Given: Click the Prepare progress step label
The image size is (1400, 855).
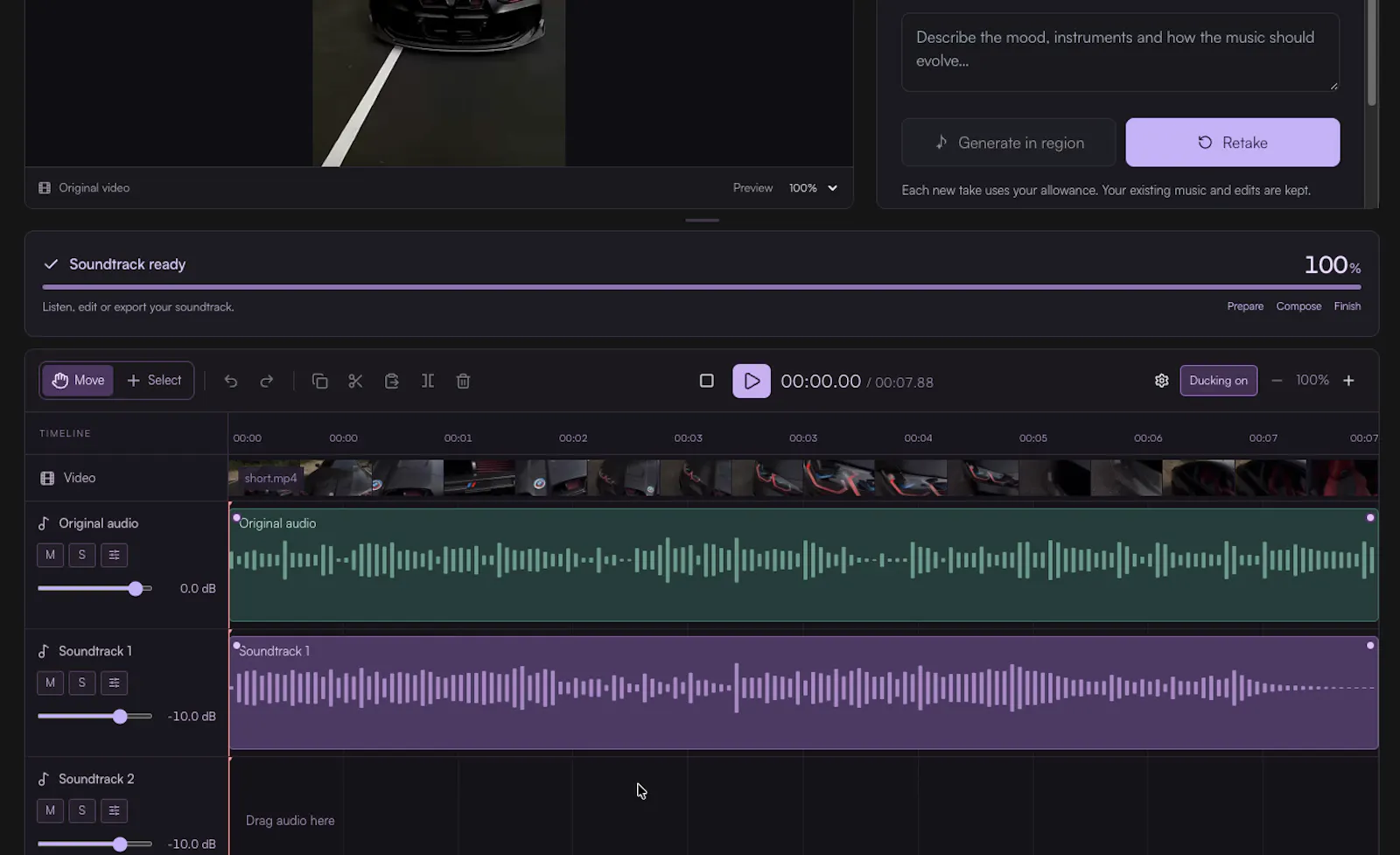Looking at the screenshot, I should click(x=1245, y=306).
